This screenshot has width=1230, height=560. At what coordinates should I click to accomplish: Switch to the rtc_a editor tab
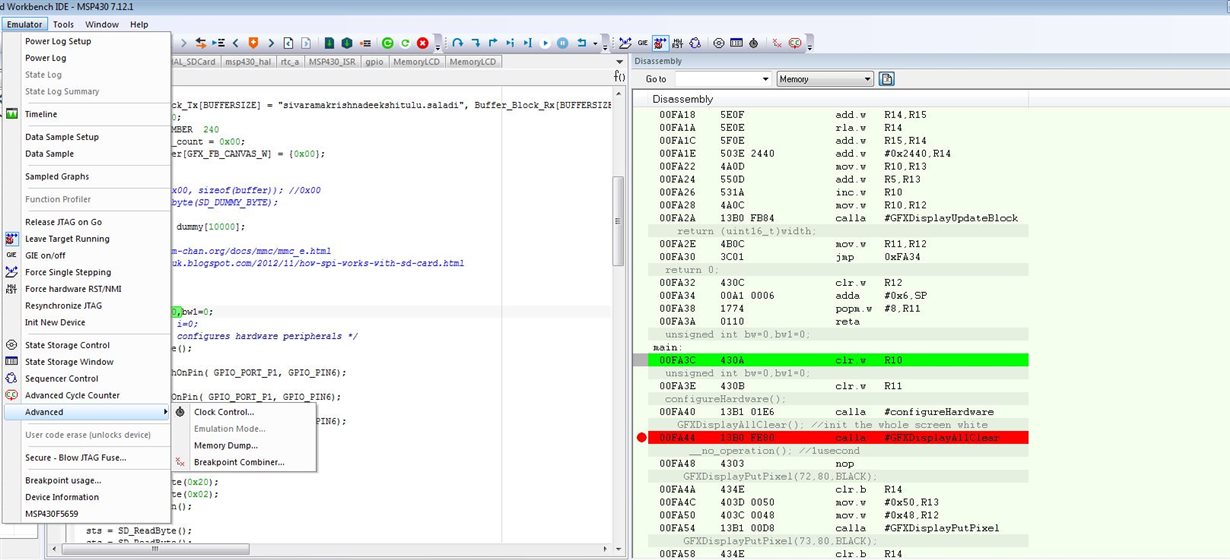tap(290, 62)
